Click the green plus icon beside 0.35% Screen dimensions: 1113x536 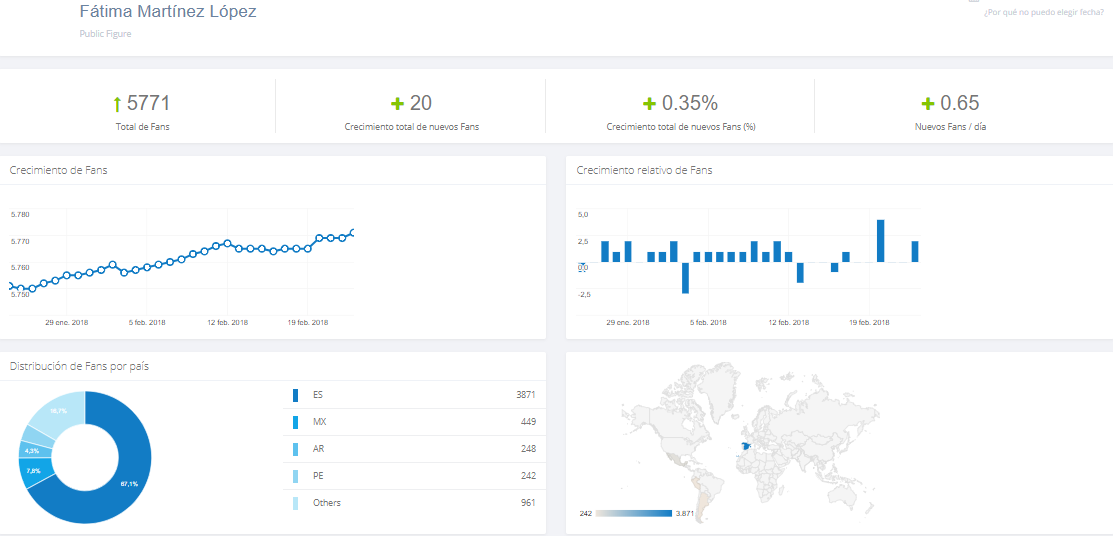pos(649,104)
